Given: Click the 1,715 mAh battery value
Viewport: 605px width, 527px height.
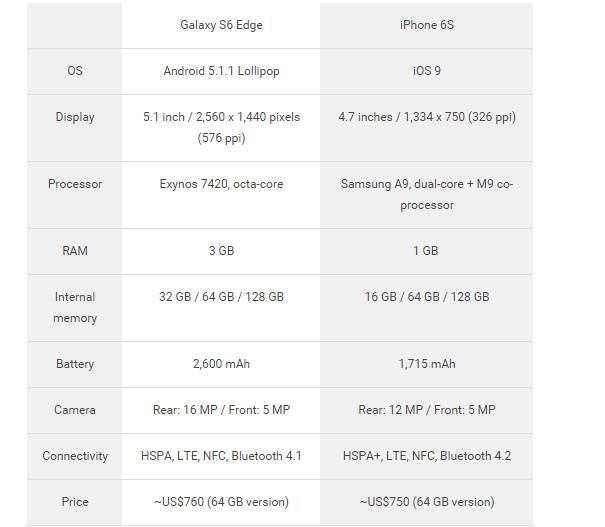Looking at the screenshot, I should click(x=426, y=364).
